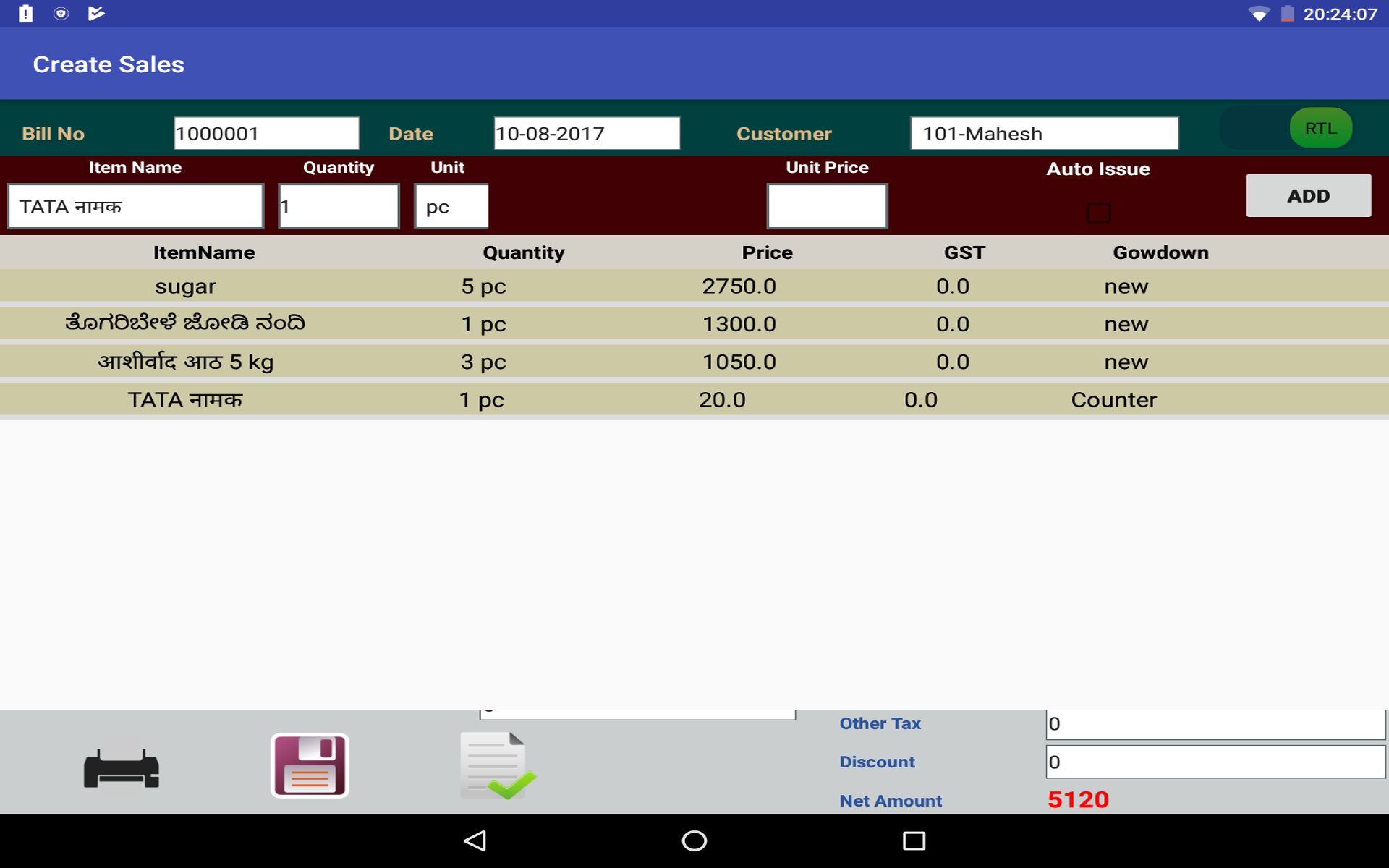Viewport: 1389px width, 868px height.
Task: Select the TATA नामक row in table
Action: point(694,399)
